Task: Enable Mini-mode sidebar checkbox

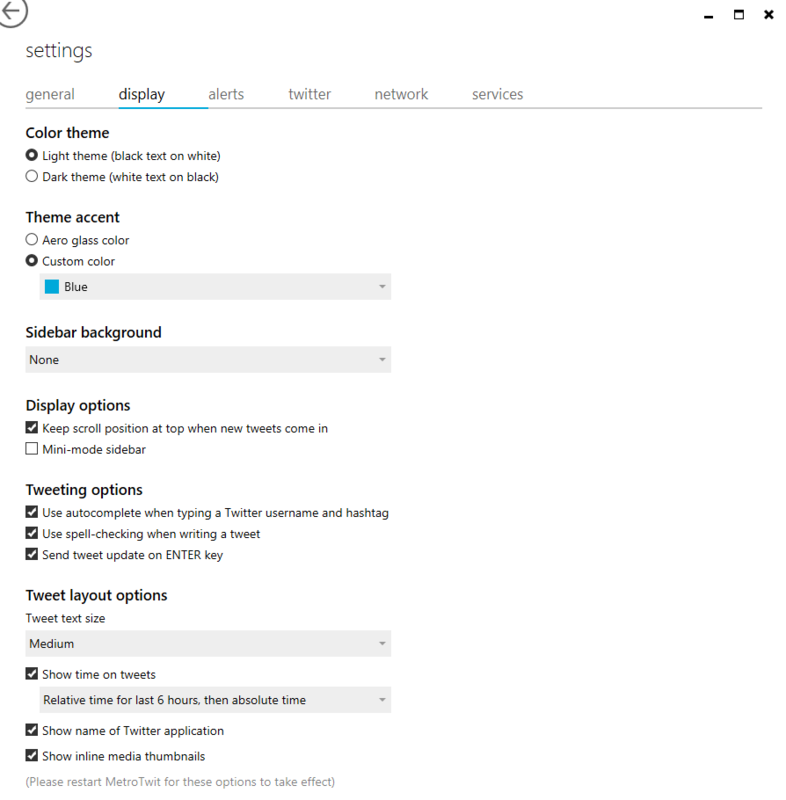Action: [32, 449]
